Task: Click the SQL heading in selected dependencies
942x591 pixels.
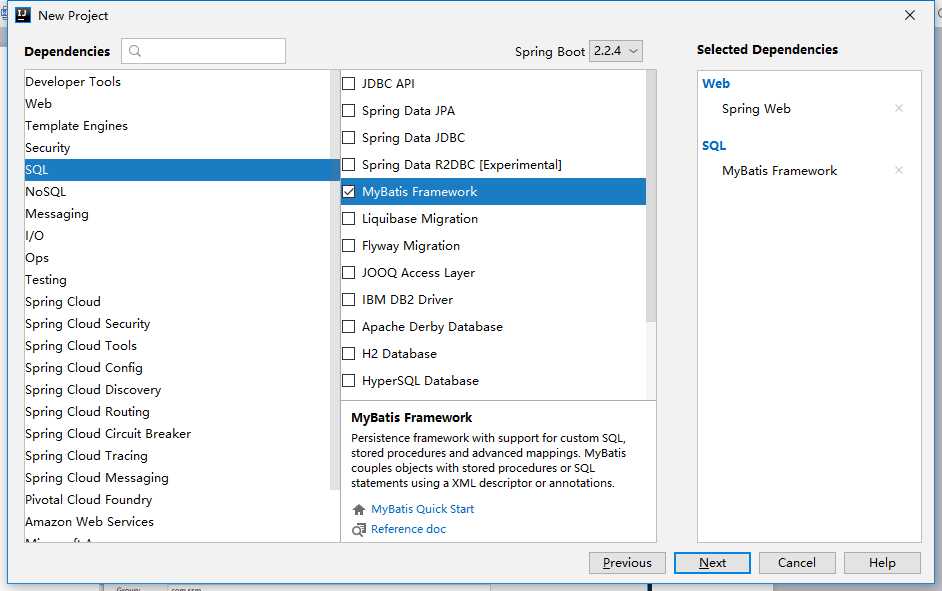Action: pyautogui.click(x=714, y=145)
